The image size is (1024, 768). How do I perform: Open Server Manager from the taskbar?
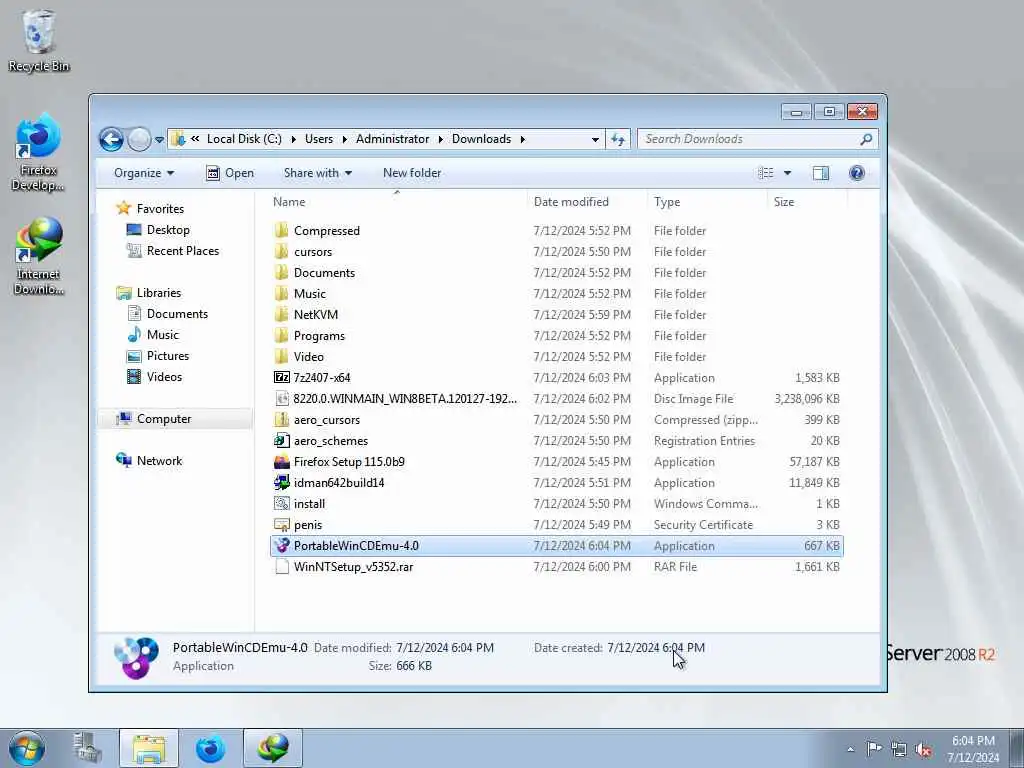point(88,748)
